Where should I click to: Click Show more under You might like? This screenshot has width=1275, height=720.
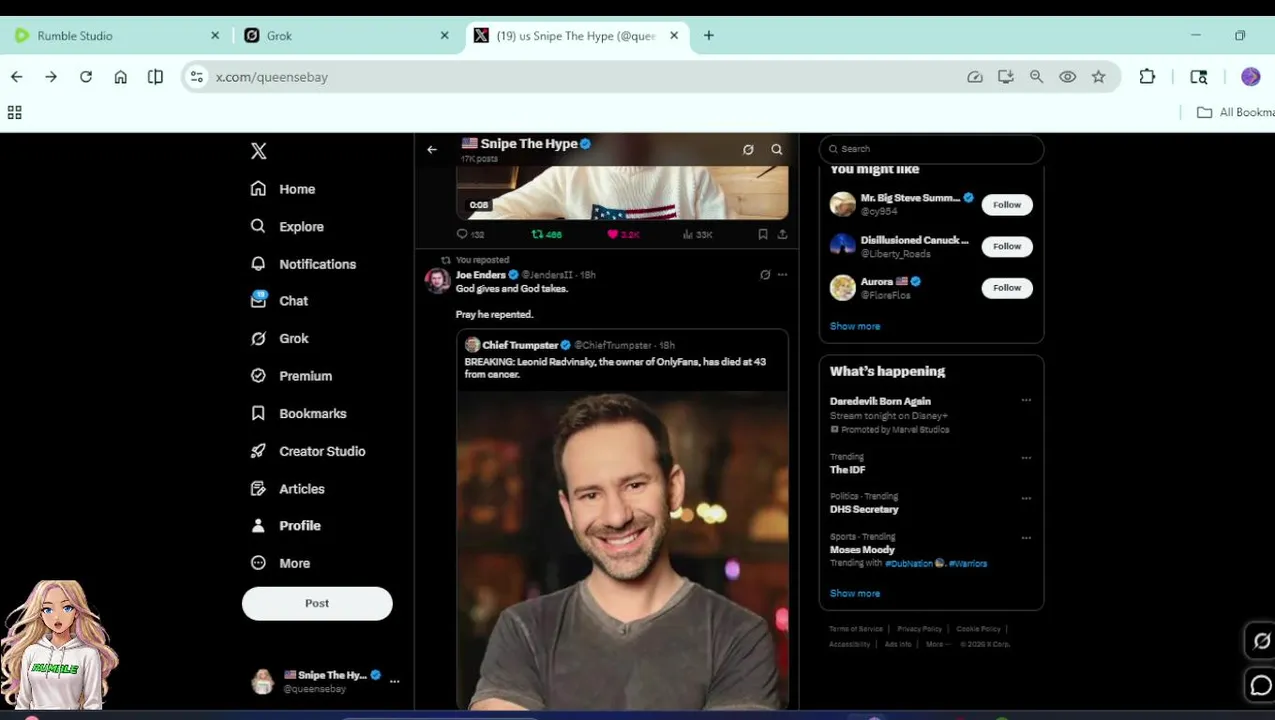coord(855,326)
